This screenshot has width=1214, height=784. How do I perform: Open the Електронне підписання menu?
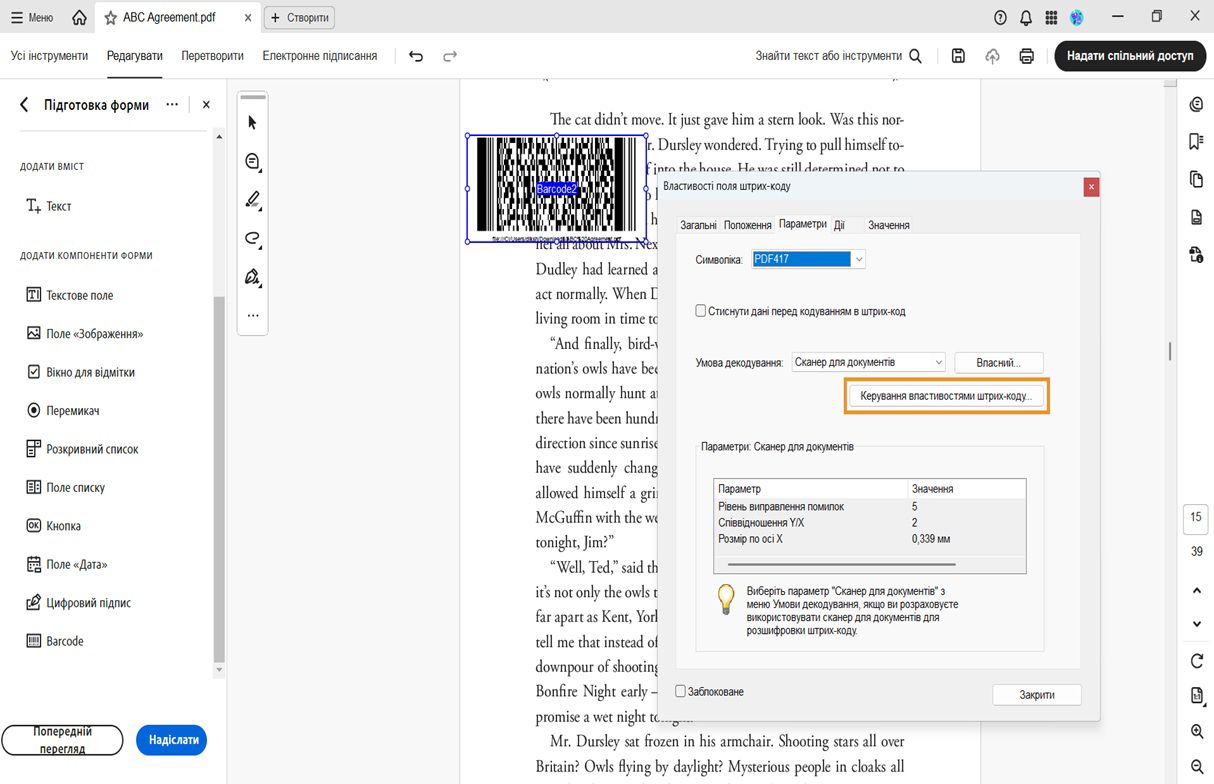320,56
